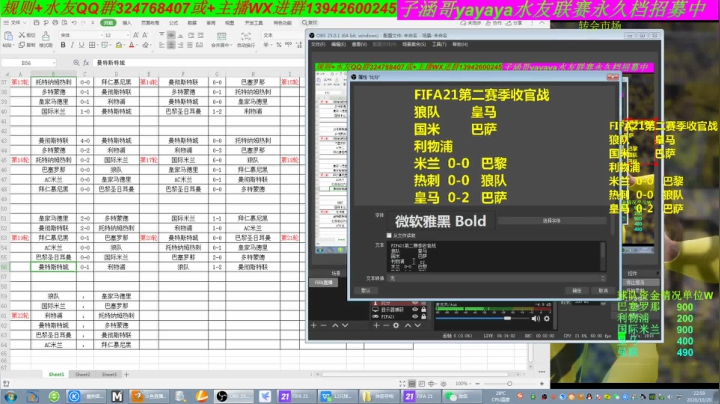Toggle Bold formatting in the spreadsheet ribbon

(x=63, y=45)
